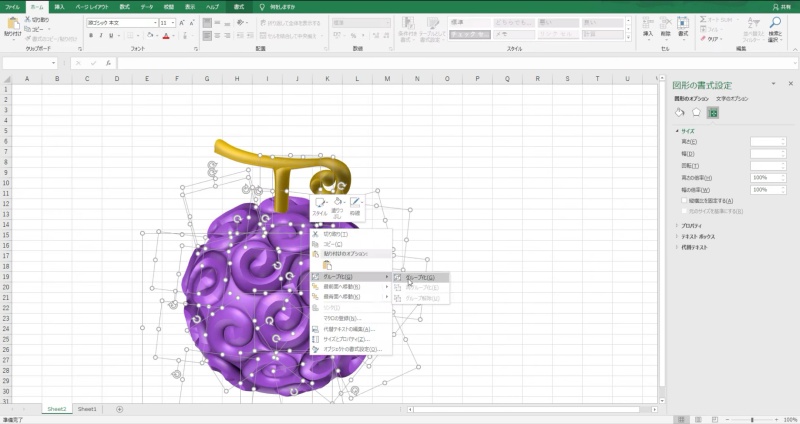
Task: Open the File (ファイル) tab
Action: click(12, 7)
